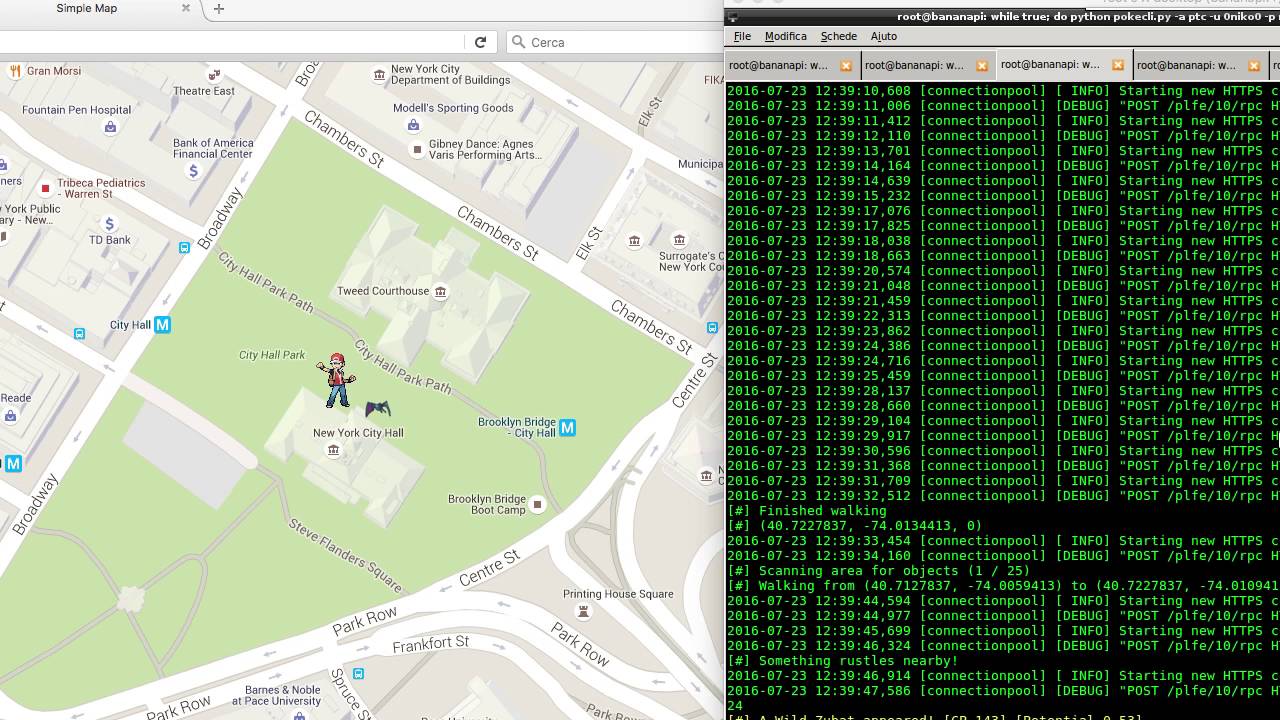Image resolution: width=1280 pixels, height=720 pixels.
Task: Close the Simple Map browser tab
Action: tap(186, 8)
